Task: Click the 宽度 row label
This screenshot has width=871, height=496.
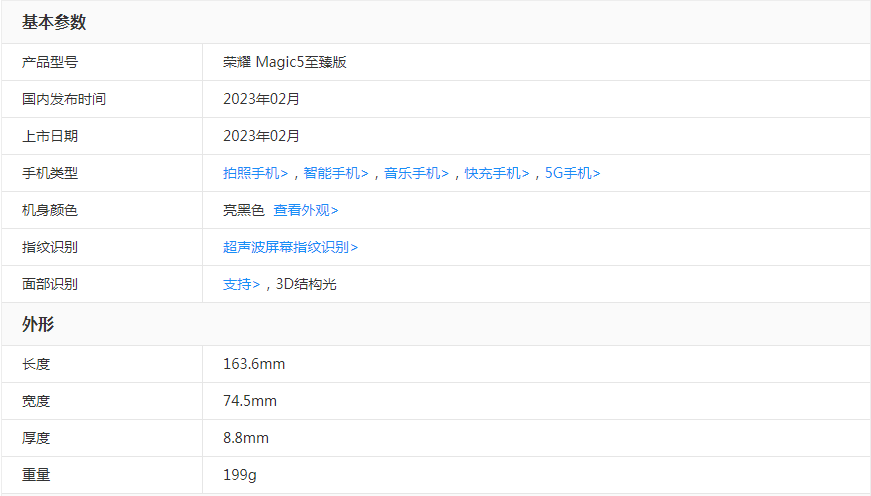Action: coord(36,401)
